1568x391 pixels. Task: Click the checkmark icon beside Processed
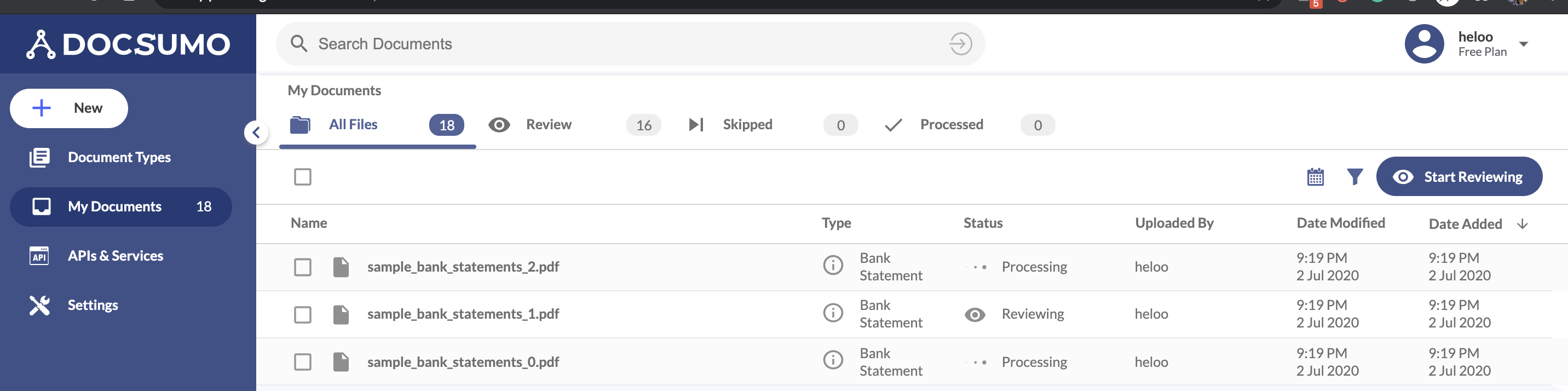[x=893, y=125]
